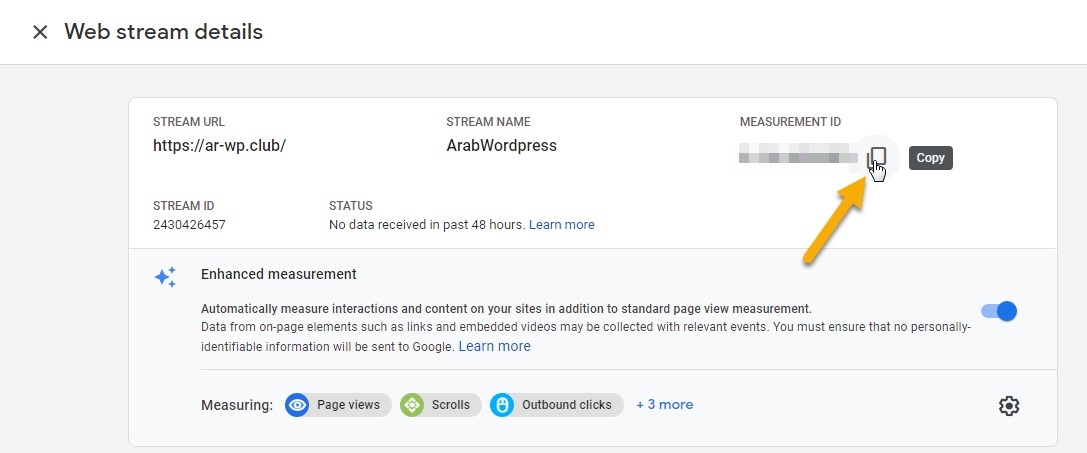
Task: Click the Web stream details heading
Action: click(163, 32)
